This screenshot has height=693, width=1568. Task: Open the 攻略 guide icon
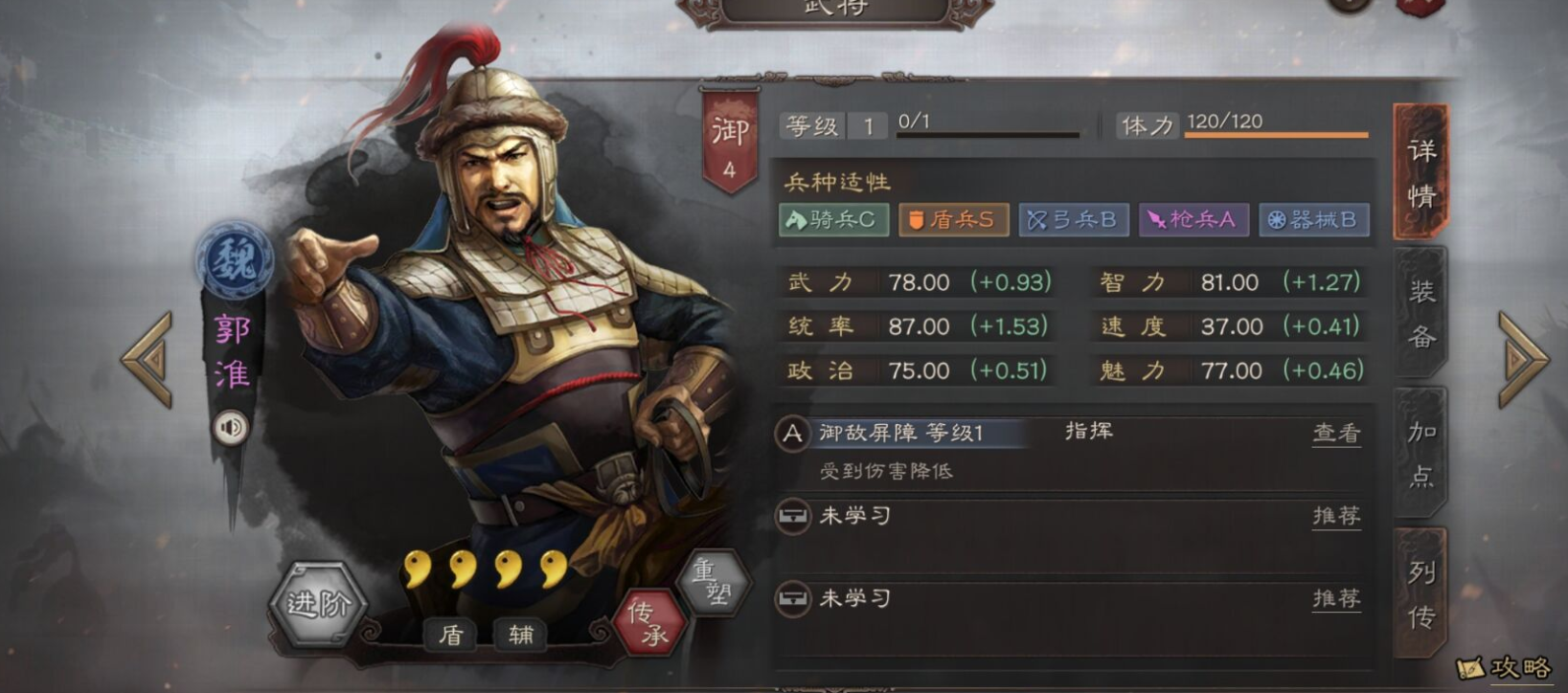[x=1504, y=667]
